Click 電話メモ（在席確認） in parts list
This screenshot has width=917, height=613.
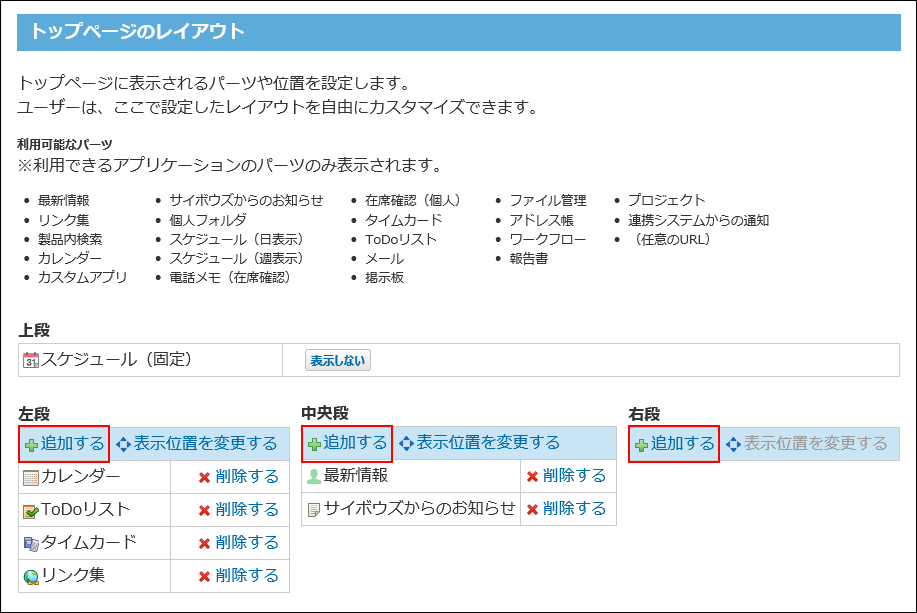tap(232, 277)
